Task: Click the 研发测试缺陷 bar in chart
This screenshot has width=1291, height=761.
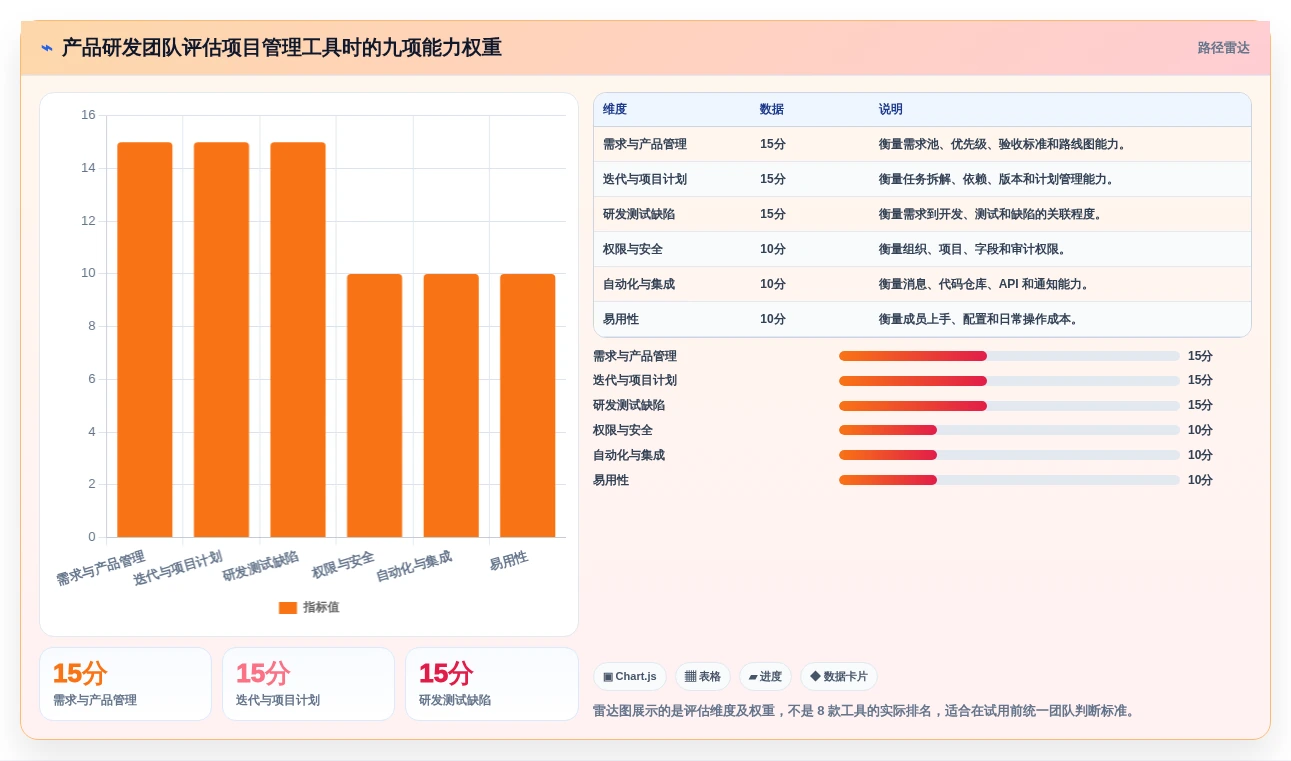Action: pyautogui.click(x=298, y=339)
